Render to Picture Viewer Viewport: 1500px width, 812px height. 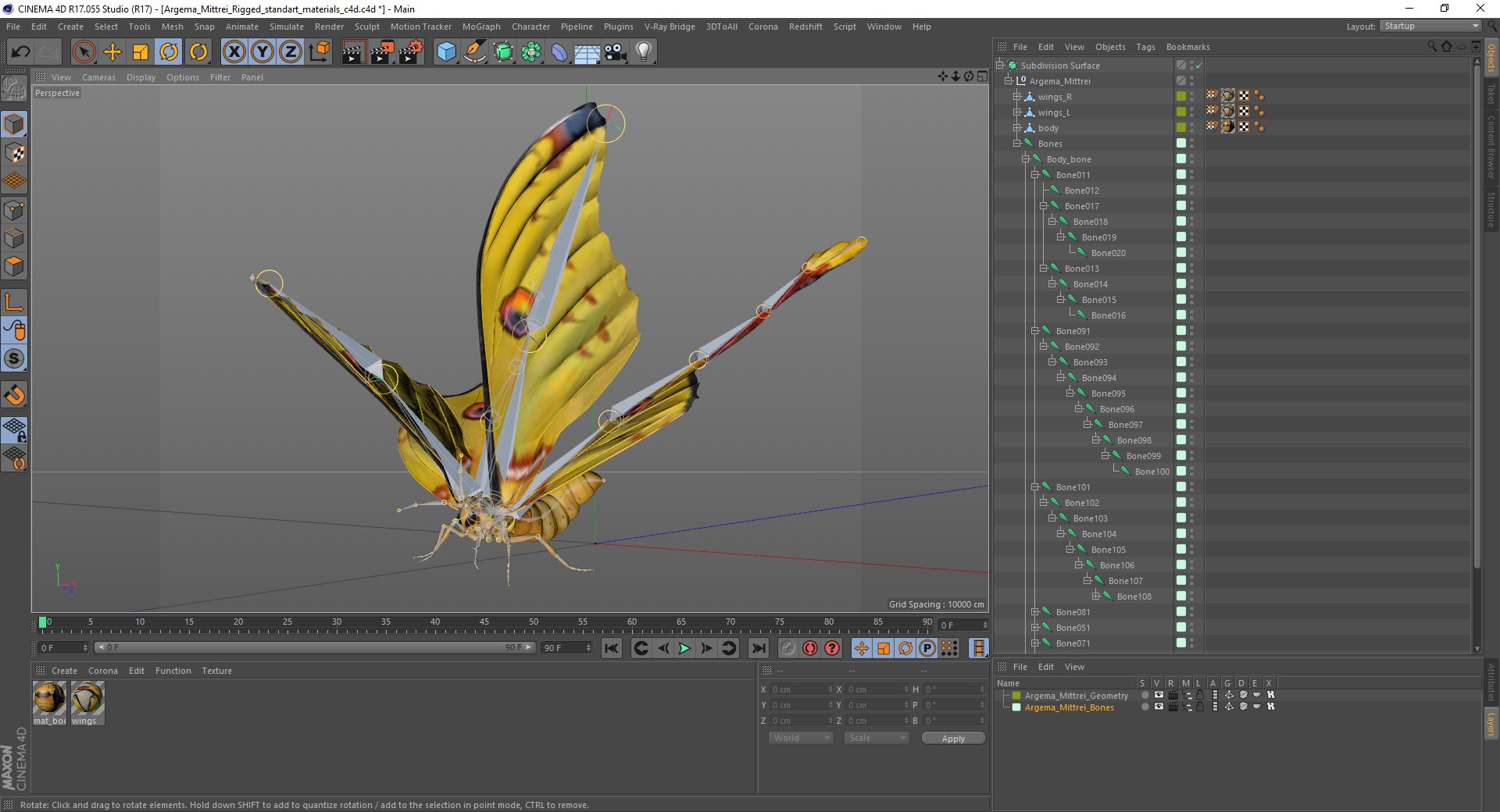click(x=382, y=52)
